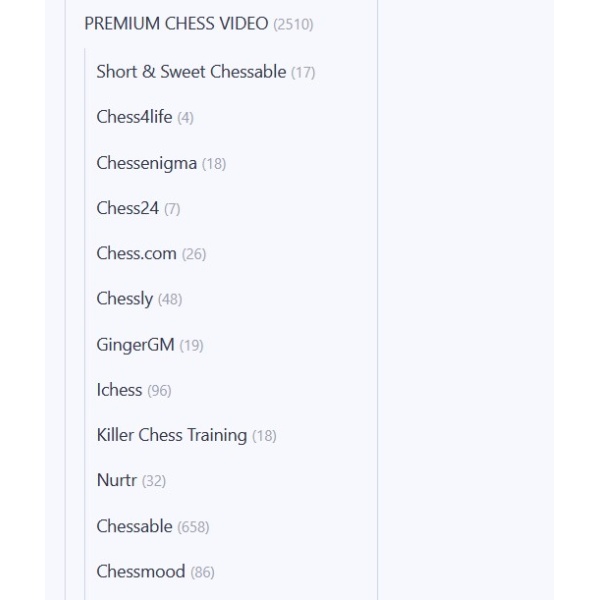The image size is (600, 600).
Task: Click the Chessable category with 658 items
Action: [x=134, y=526]
